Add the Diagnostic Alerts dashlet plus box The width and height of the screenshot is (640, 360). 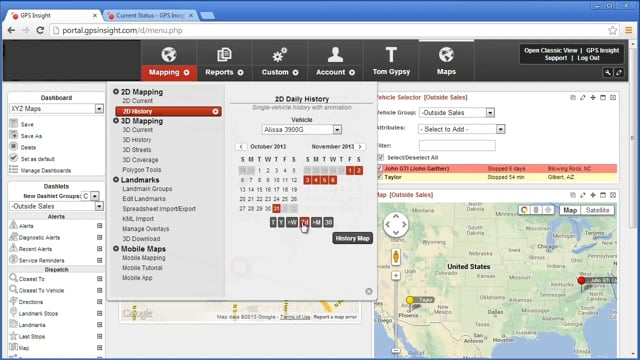pyautogui.click(x=100, y=237)
